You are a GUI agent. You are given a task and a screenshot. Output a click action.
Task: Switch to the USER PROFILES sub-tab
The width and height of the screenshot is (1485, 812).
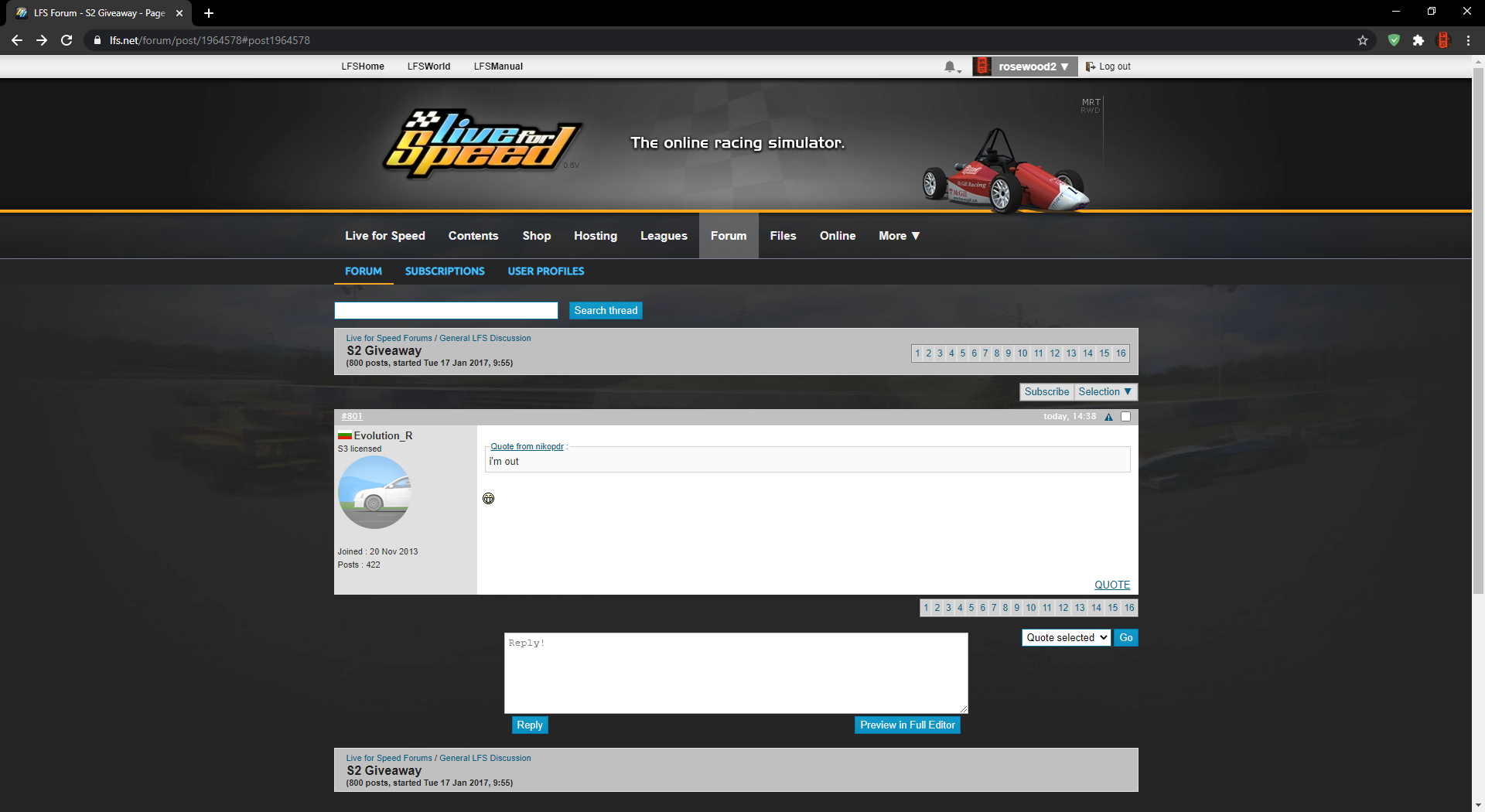click(546, 271)
